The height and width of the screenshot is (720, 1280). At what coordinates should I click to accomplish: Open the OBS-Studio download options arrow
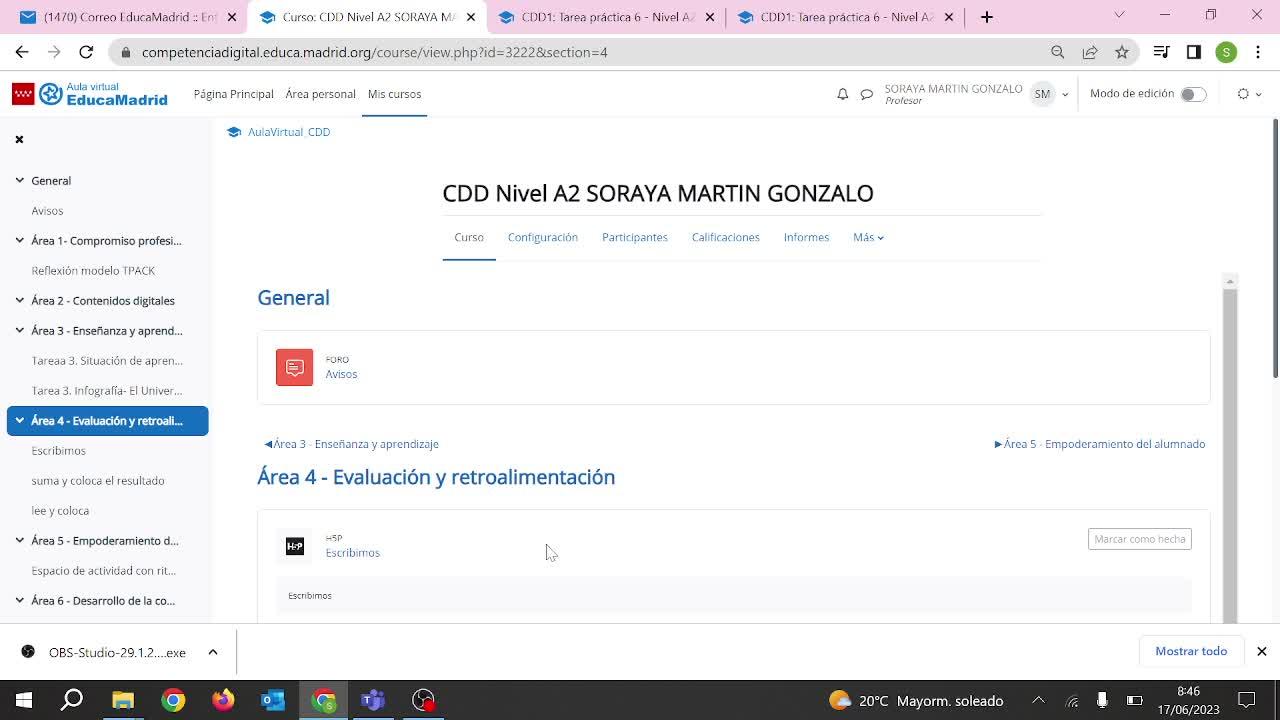213,652
